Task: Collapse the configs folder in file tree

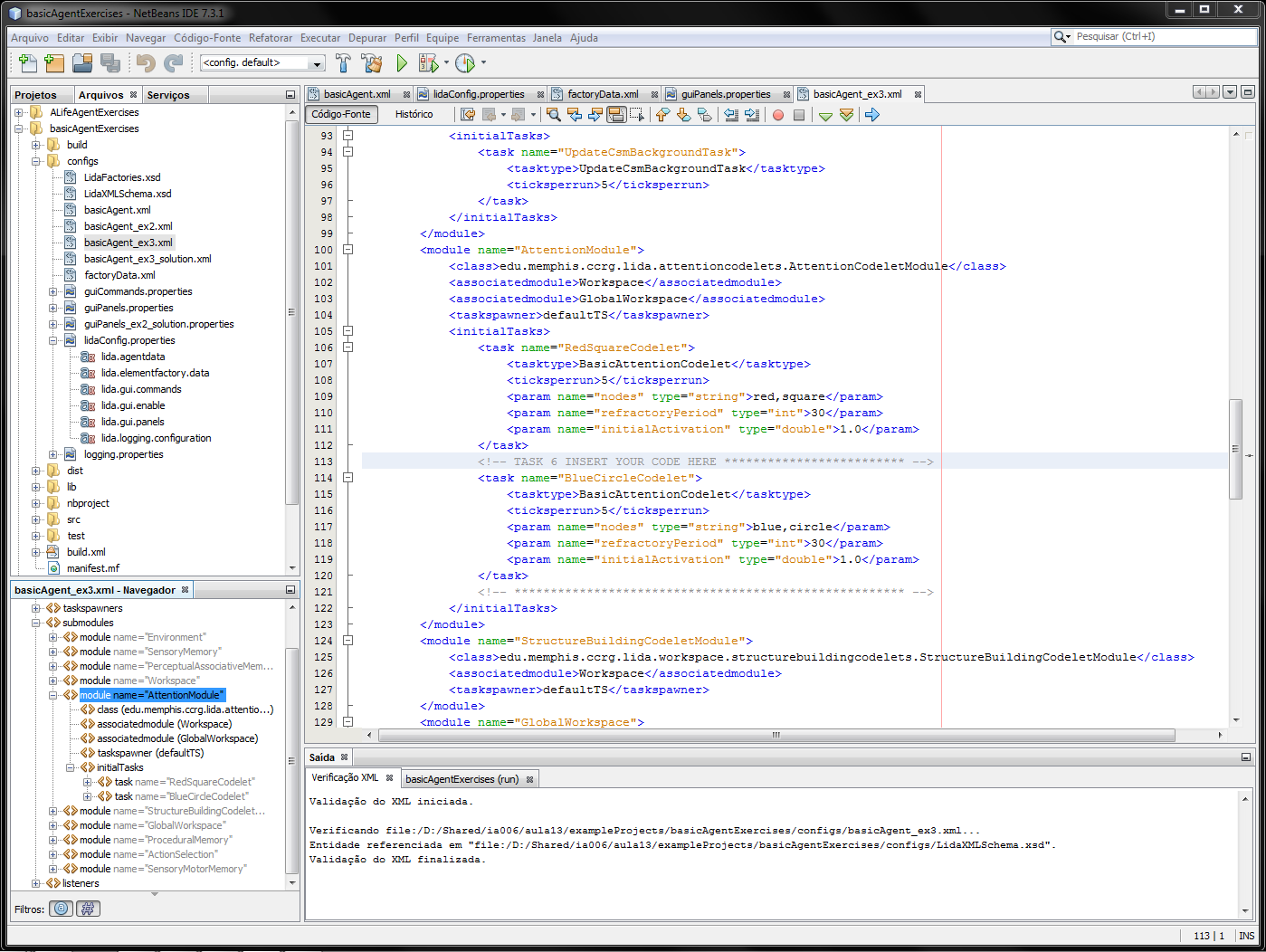Action: coord(36,161)
